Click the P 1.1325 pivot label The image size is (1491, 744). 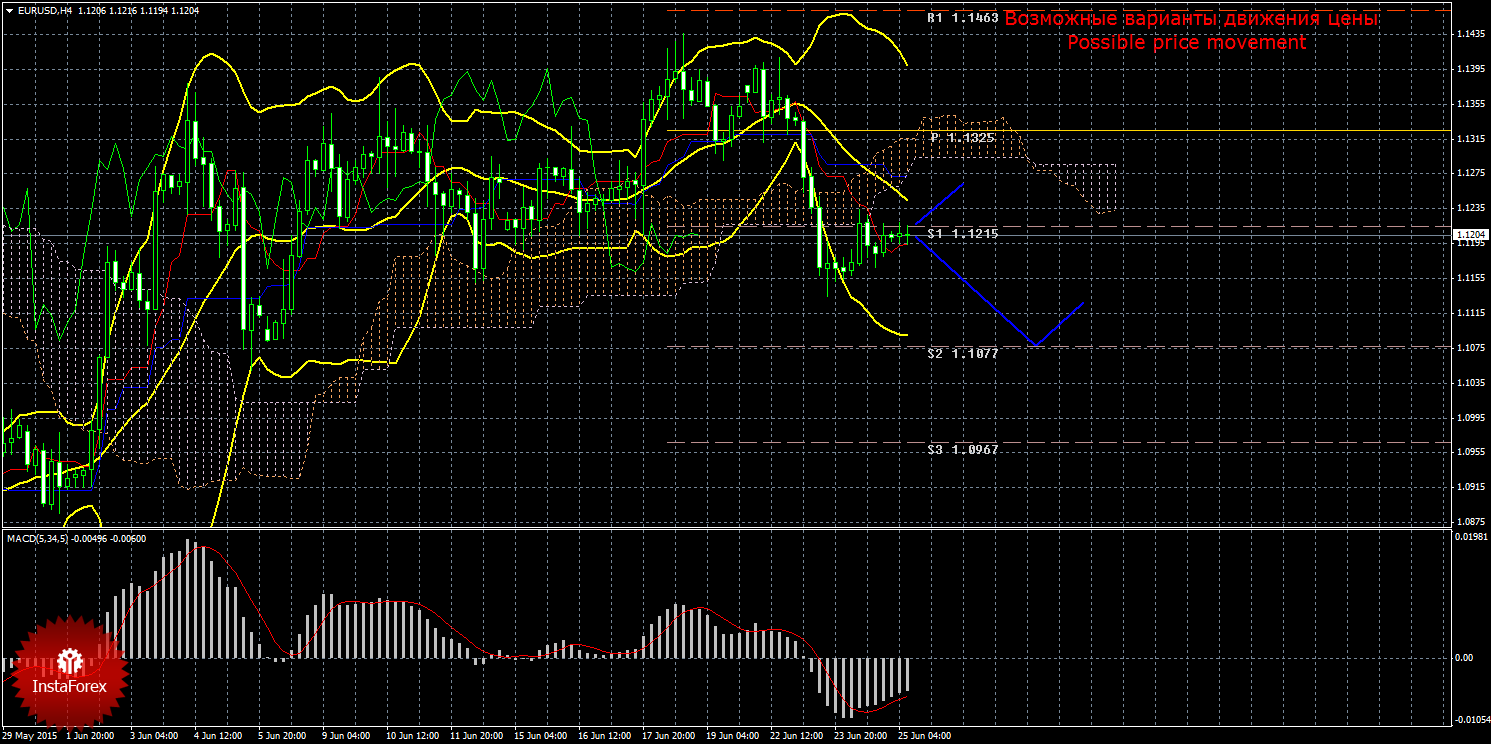coord(962,137)
